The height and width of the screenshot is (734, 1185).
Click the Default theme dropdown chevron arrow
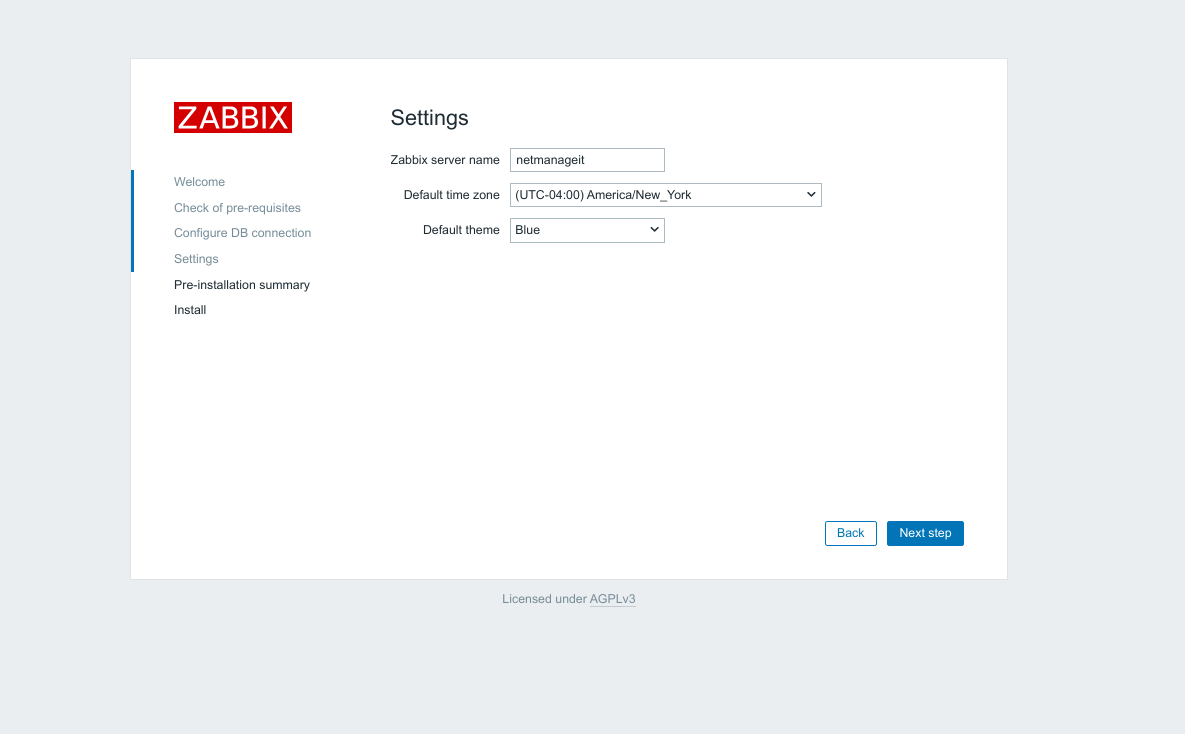[x=654, y=230]
